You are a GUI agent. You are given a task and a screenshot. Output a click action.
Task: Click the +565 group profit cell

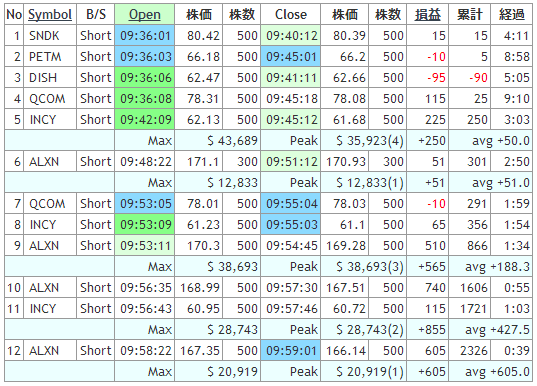427,266
